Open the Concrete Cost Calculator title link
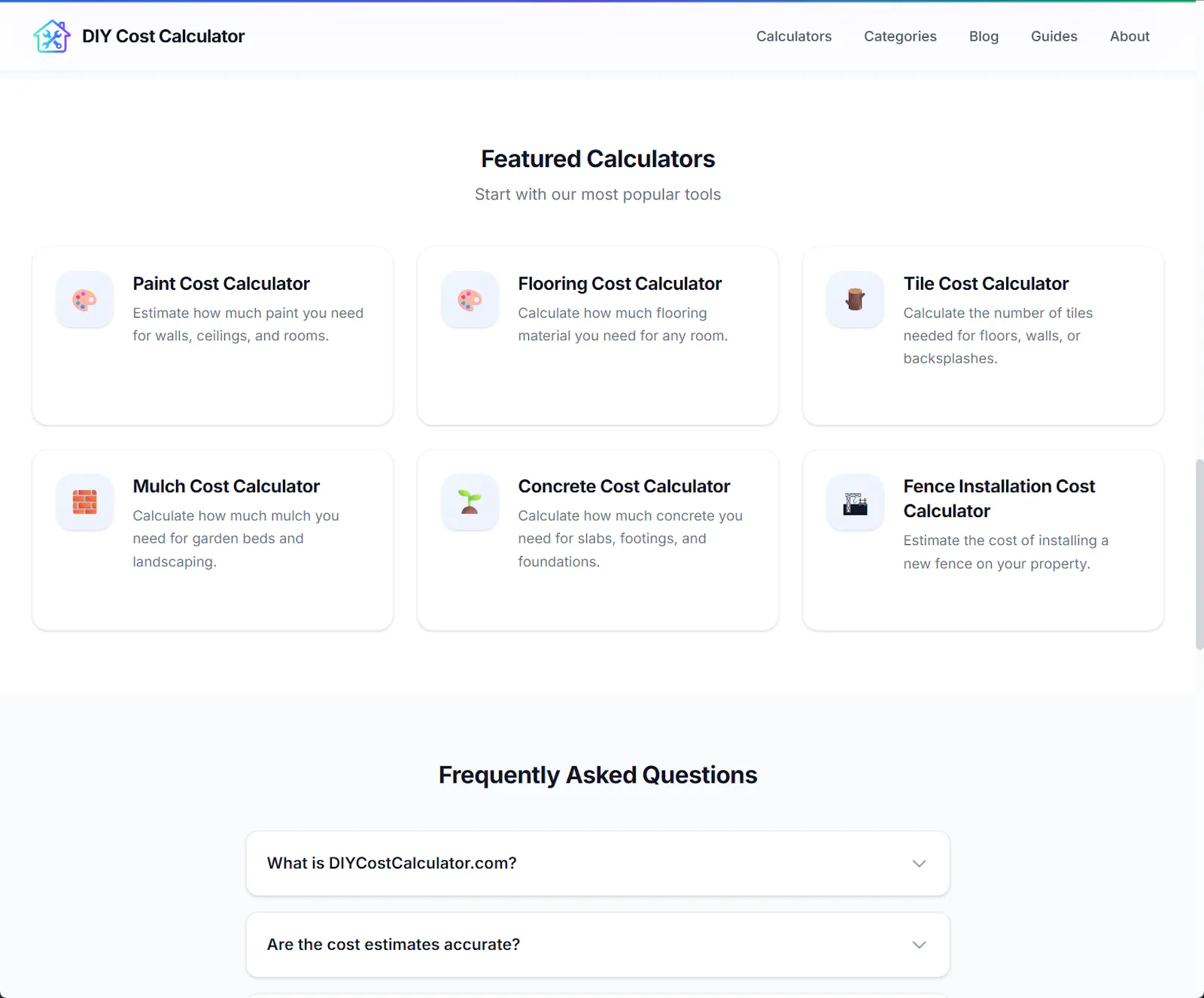 pos(624,486)
